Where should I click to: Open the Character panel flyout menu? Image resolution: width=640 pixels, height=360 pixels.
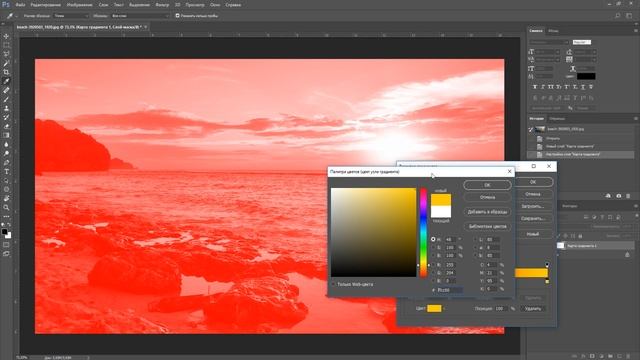(636, 31)
